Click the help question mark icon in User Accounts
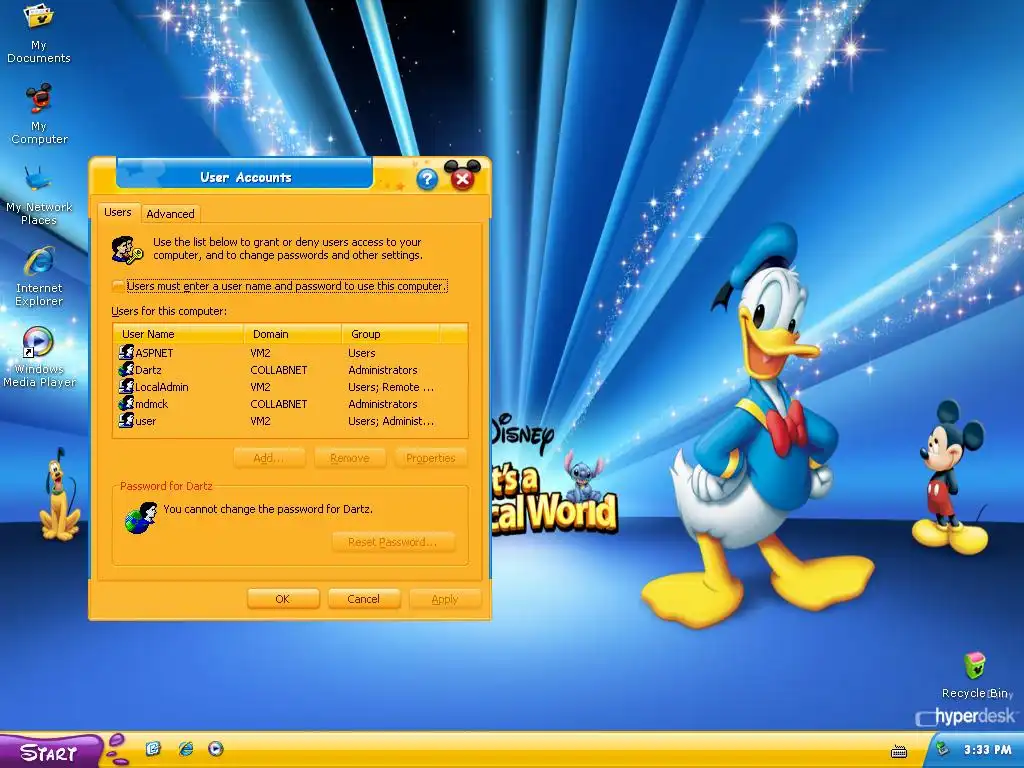1024x768 pixels. 427,178
